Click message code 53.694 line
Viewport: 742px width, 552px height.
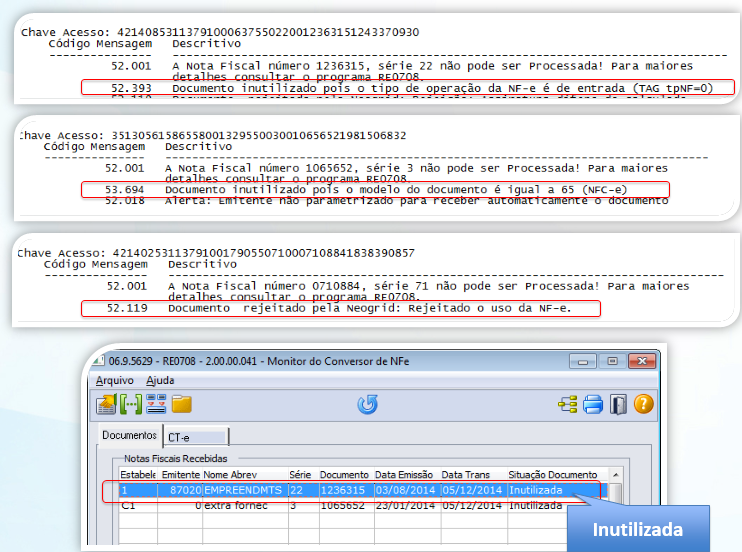tap(375, 190)
